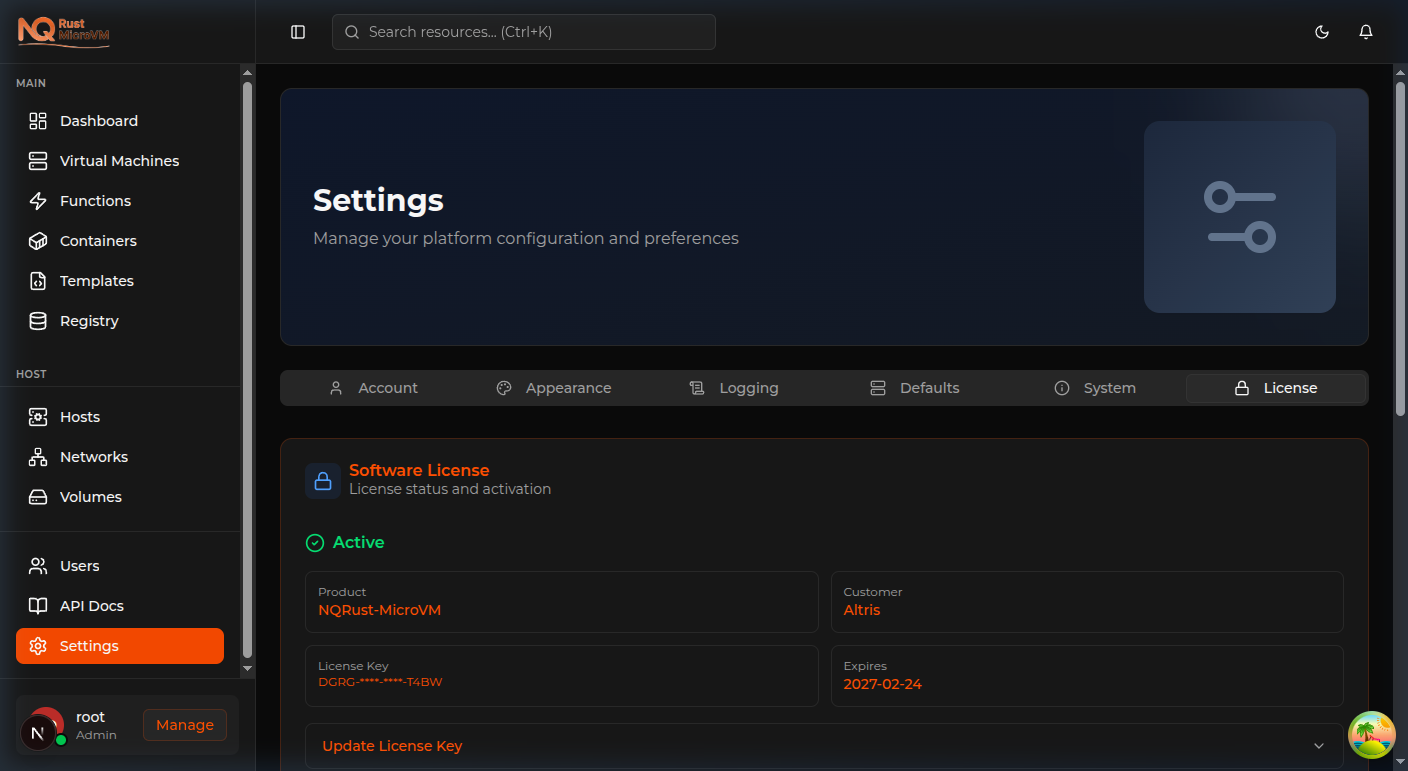Open the Containers section icon
Viewport: 1408px width, 771px height.
[x=37, y=240]
